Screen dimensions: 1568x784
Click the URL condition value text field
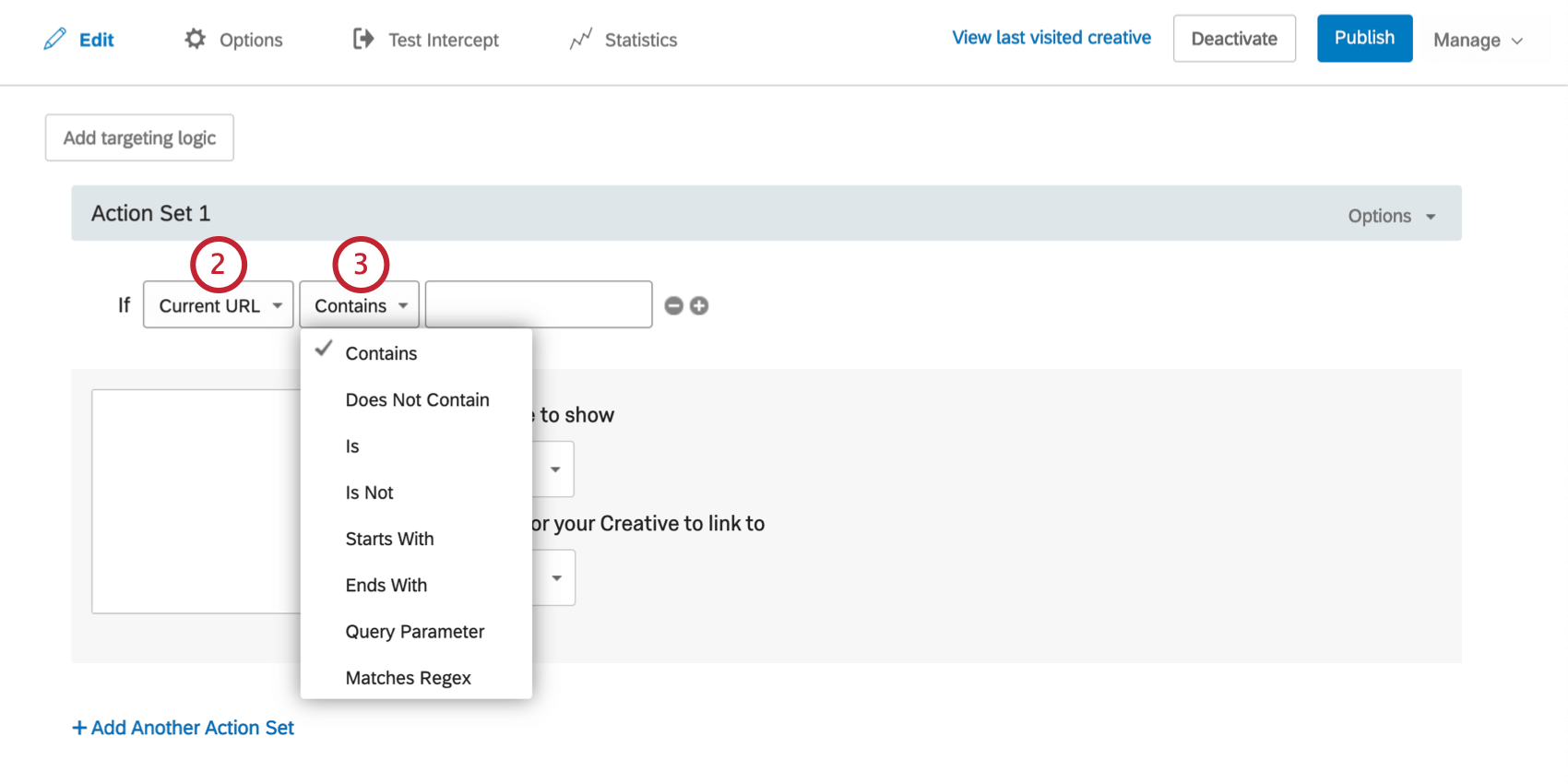[539, 304]
